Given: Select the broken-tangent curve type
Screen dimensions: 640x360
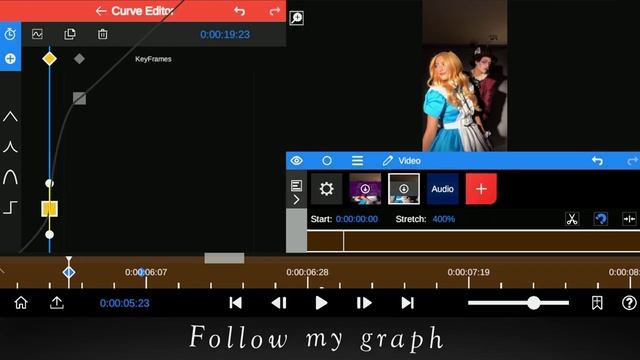Looking at the screenshot, I should click(10, 147).
